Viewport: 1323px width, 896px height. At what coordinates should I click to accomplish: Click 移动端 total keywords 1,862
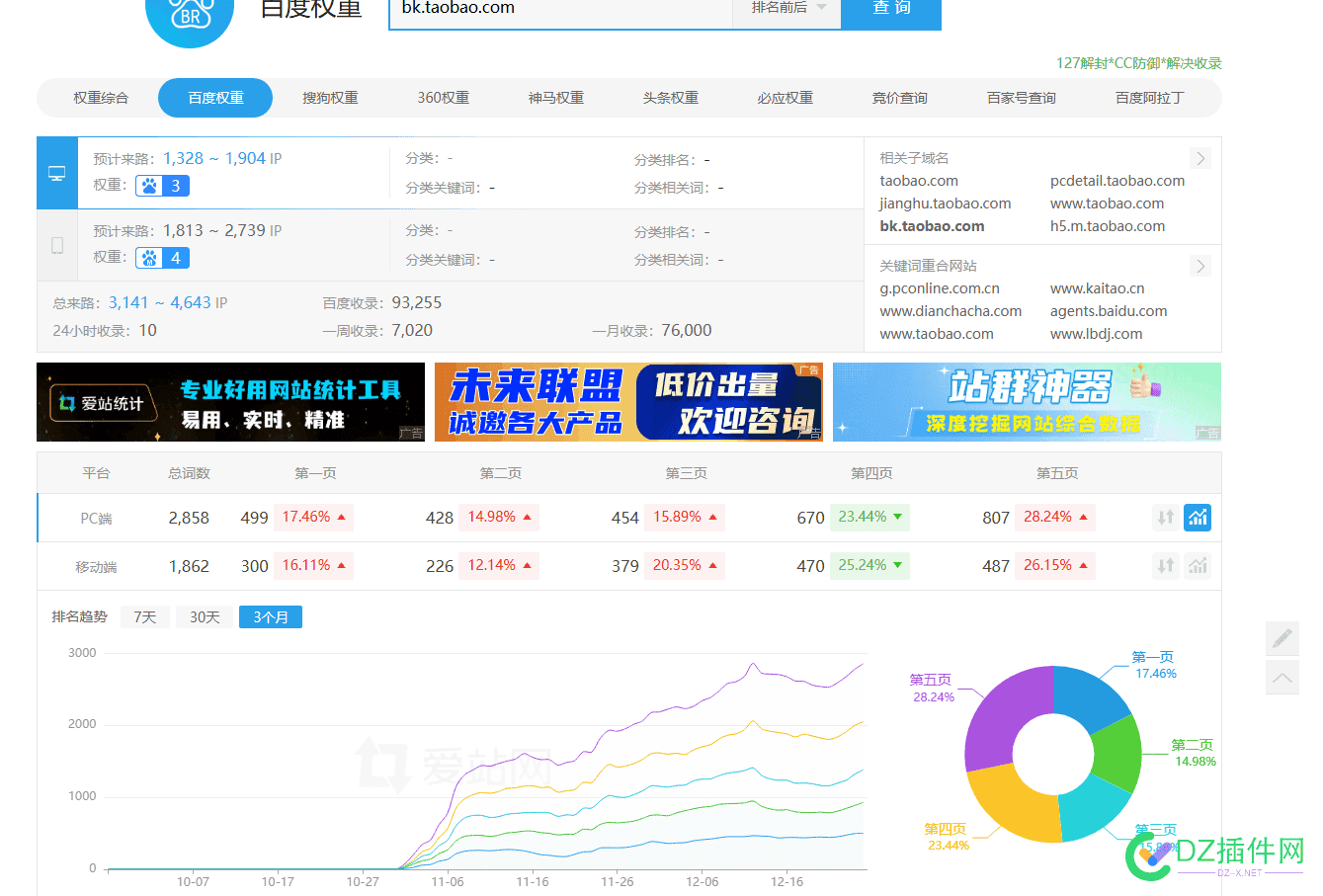pos(189,566)
